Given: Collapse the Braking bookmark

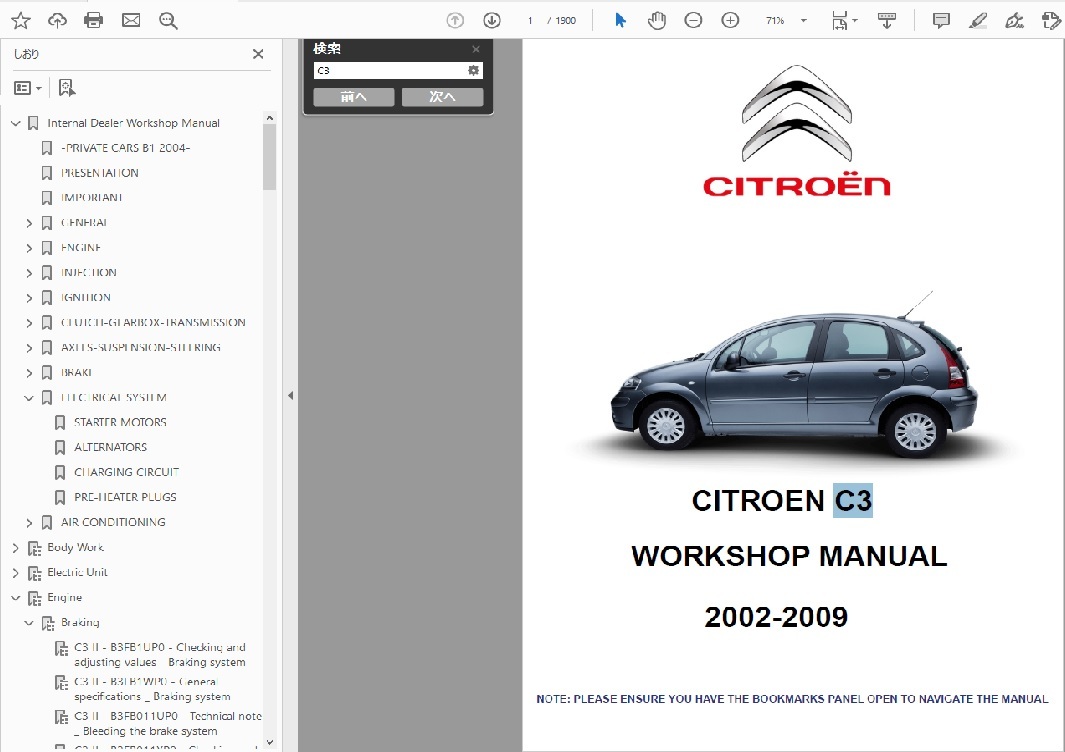Looking at the screenshot, I should coord(29,622).
